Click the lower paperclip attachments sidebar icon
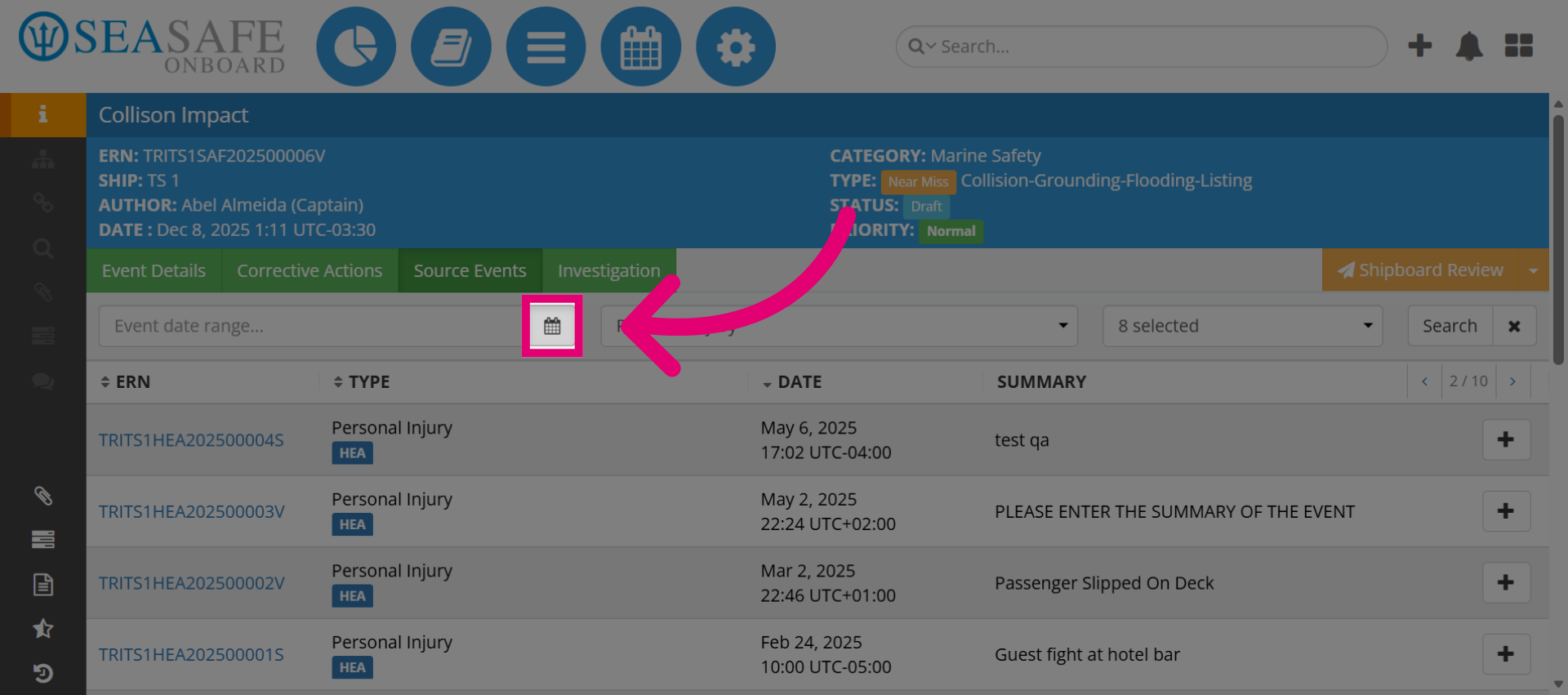The image size is (1568, 695). 42,496
